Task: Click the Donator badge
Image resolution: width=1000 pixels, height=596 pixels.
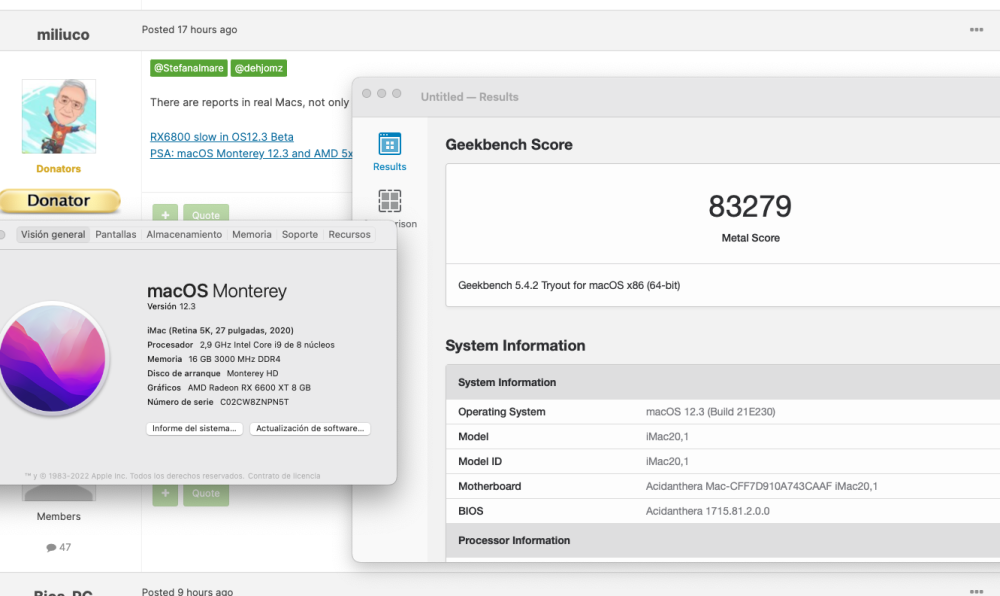Action: (x=59, y=200)
